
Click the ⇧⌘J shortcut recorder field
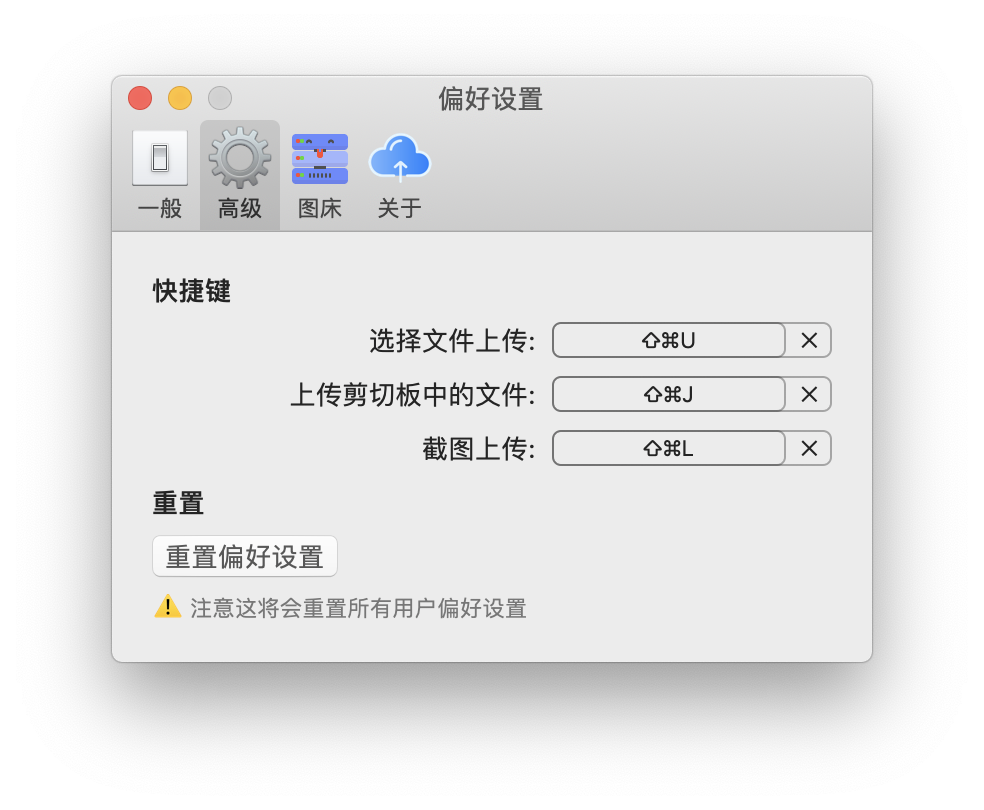(668, 394)
